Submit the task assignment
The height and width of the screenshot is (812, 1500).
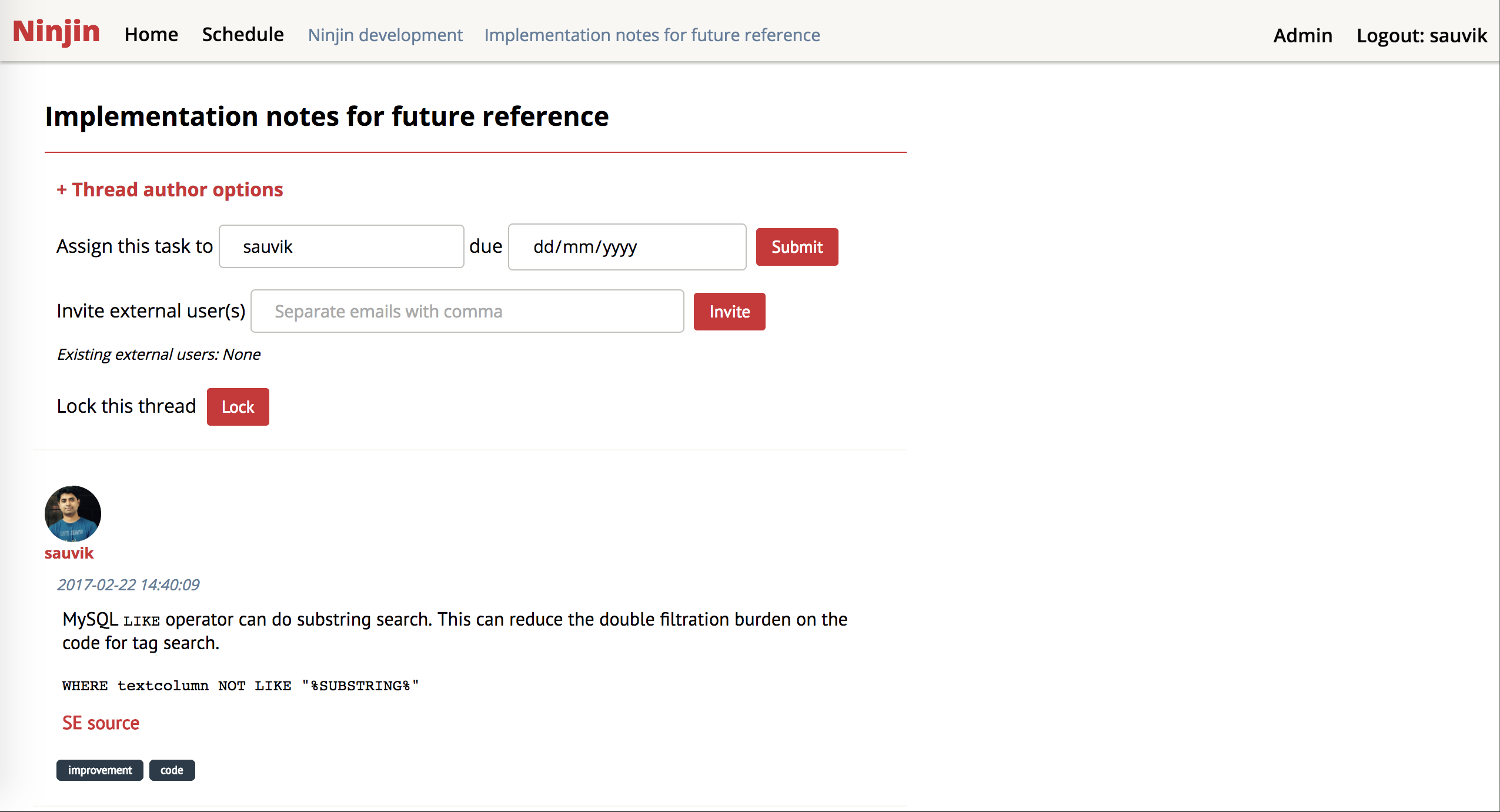(797, 247)
